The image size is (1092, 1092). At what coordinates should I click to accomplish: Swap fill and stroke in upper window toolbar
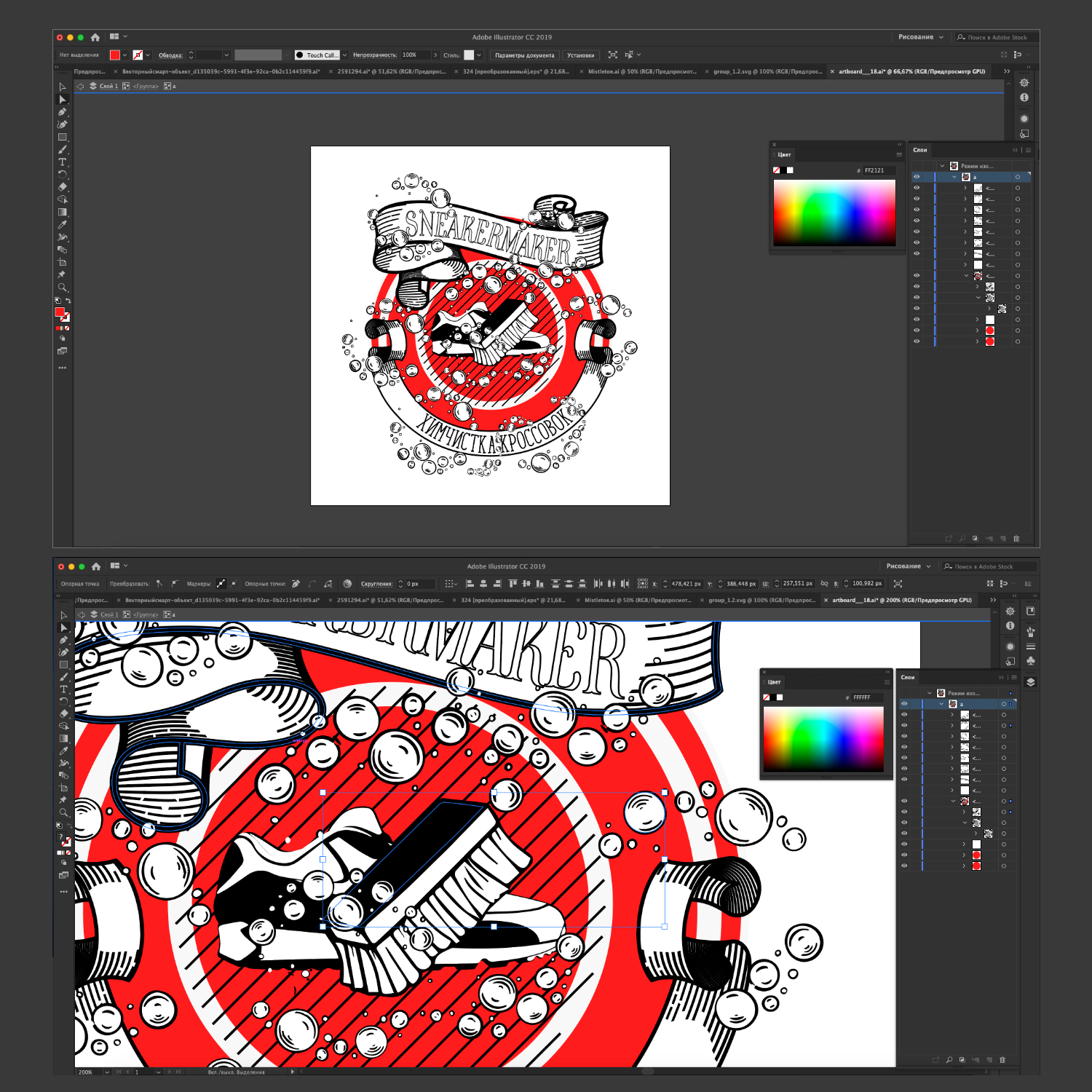pyautogui.click(x=68, y=301)
